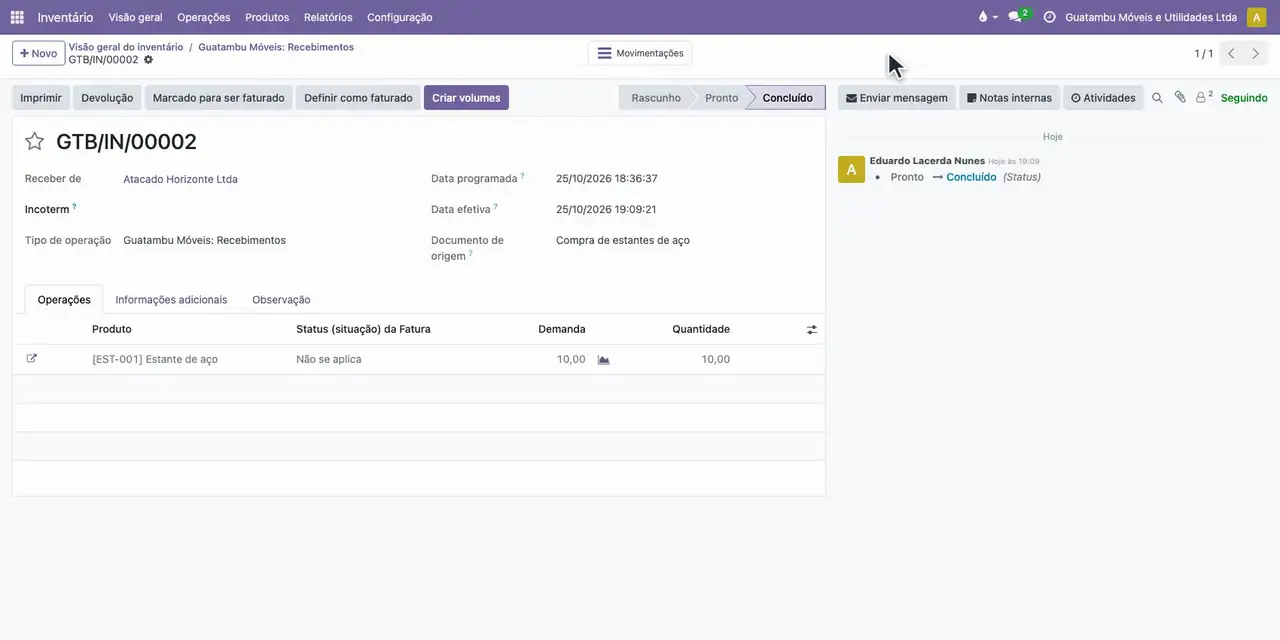
Task: Click the company name Guatambu Móveis e Utilidades Ltda
Action: point(1151,17)
